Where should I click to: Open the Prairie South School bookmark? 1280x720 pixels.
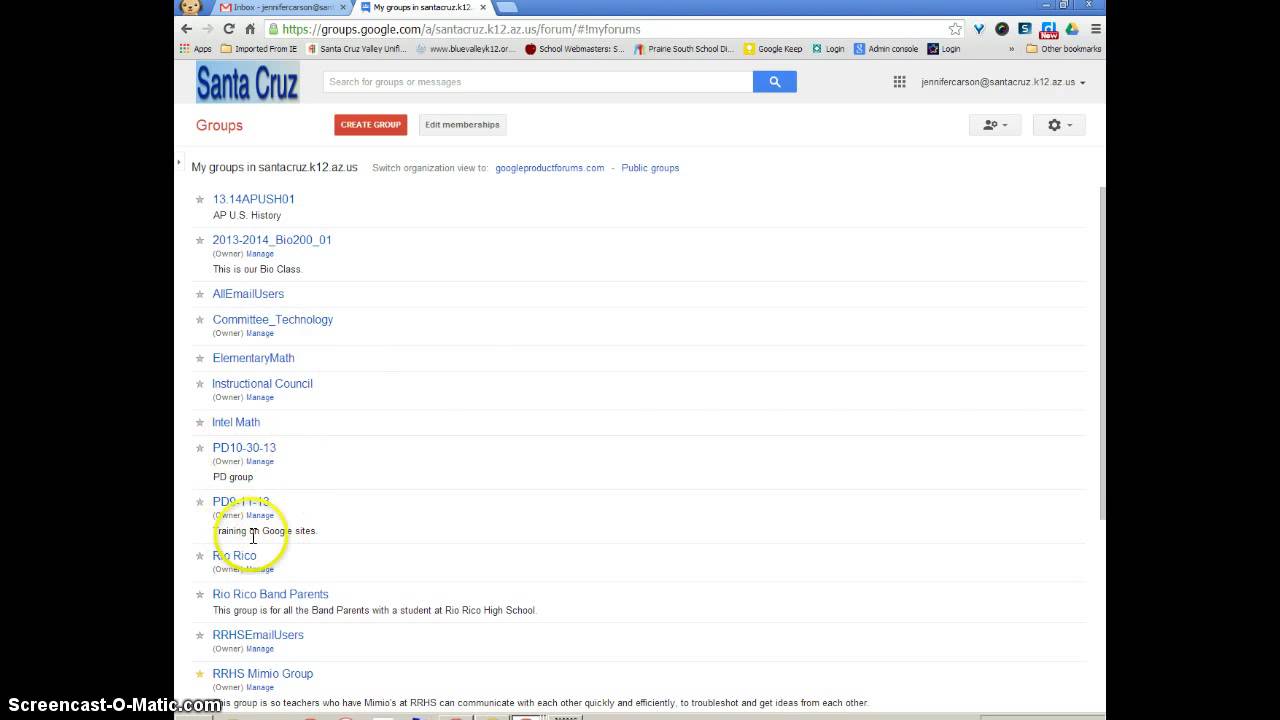tap(684, 48)
